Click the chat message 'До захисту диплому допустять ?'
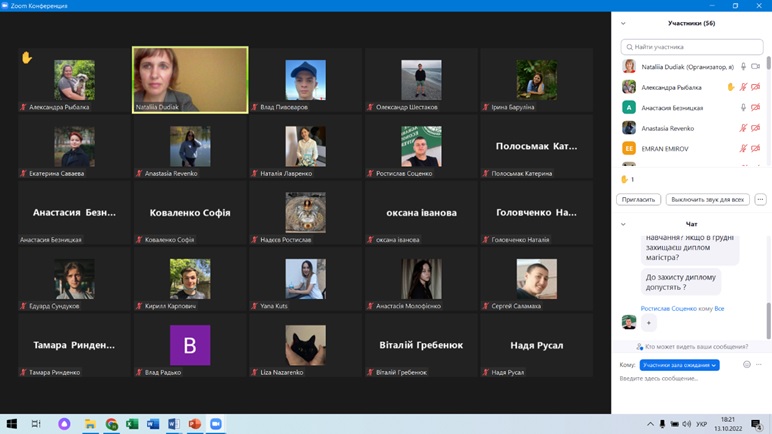The height and width of the screenshot is (434, 772). tap(680, 282)
